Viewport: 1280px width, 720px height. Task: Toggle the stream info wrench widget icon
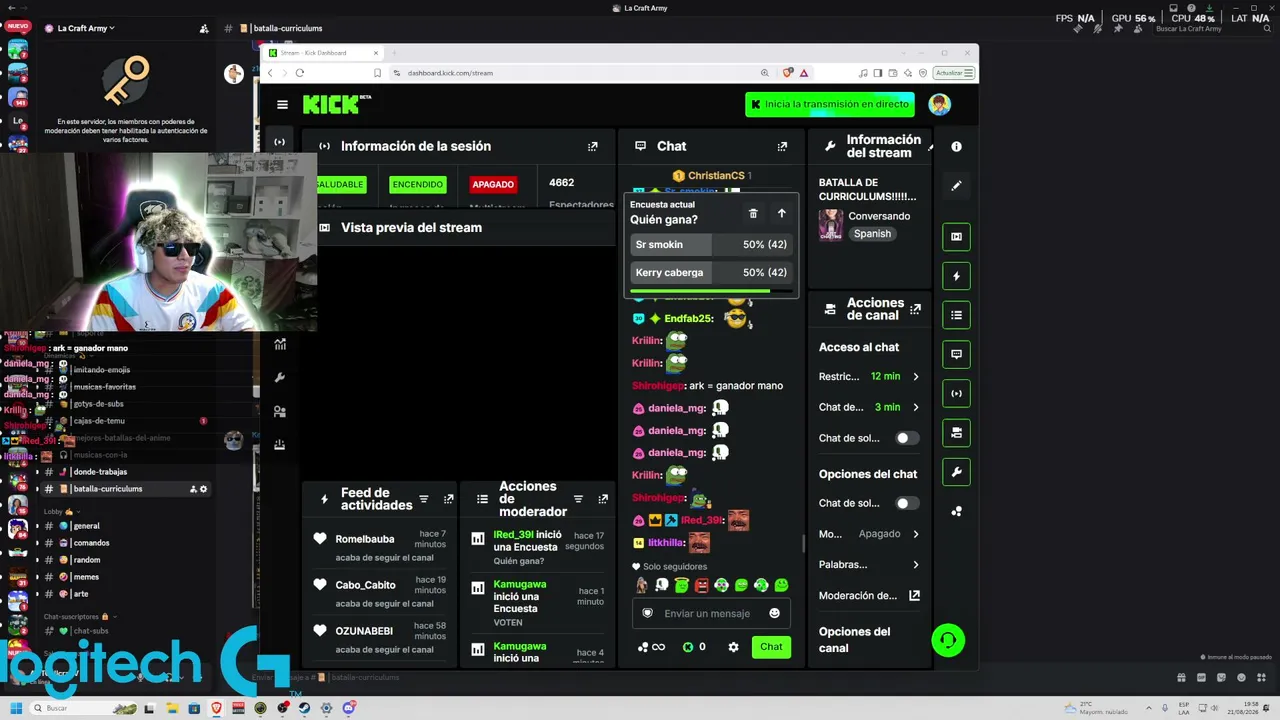pos(956,472)
